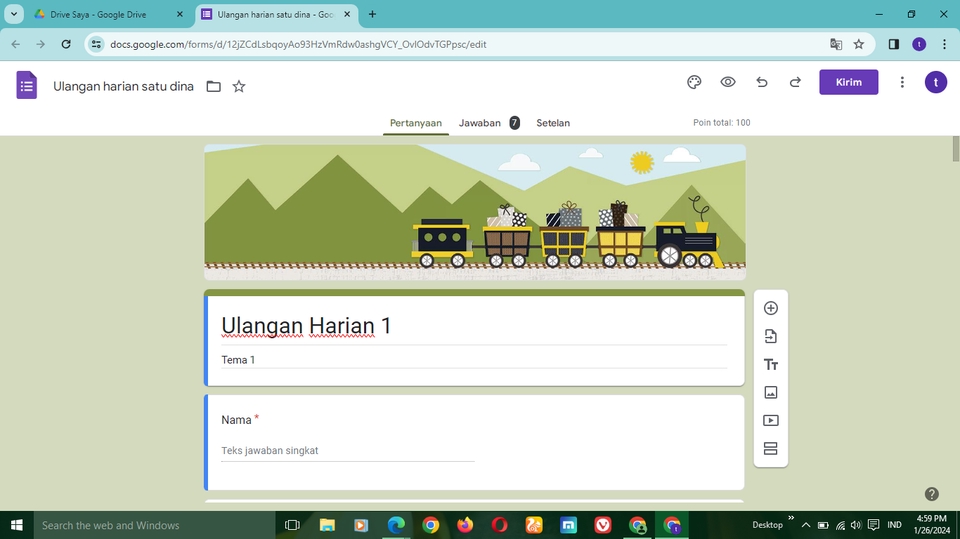Open the Action Center notifications icon
This screenshot has height=539, width=960.
coord(874,525)
